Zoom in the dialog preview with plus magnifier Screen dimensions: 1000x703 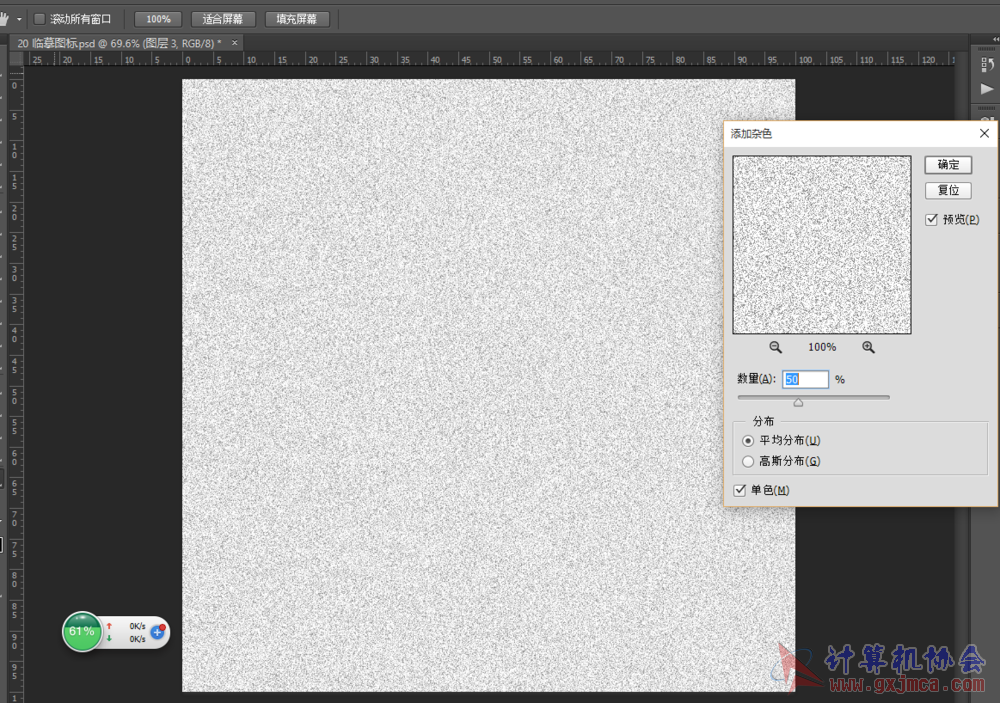pyautogui.click(x=869, y=347)
